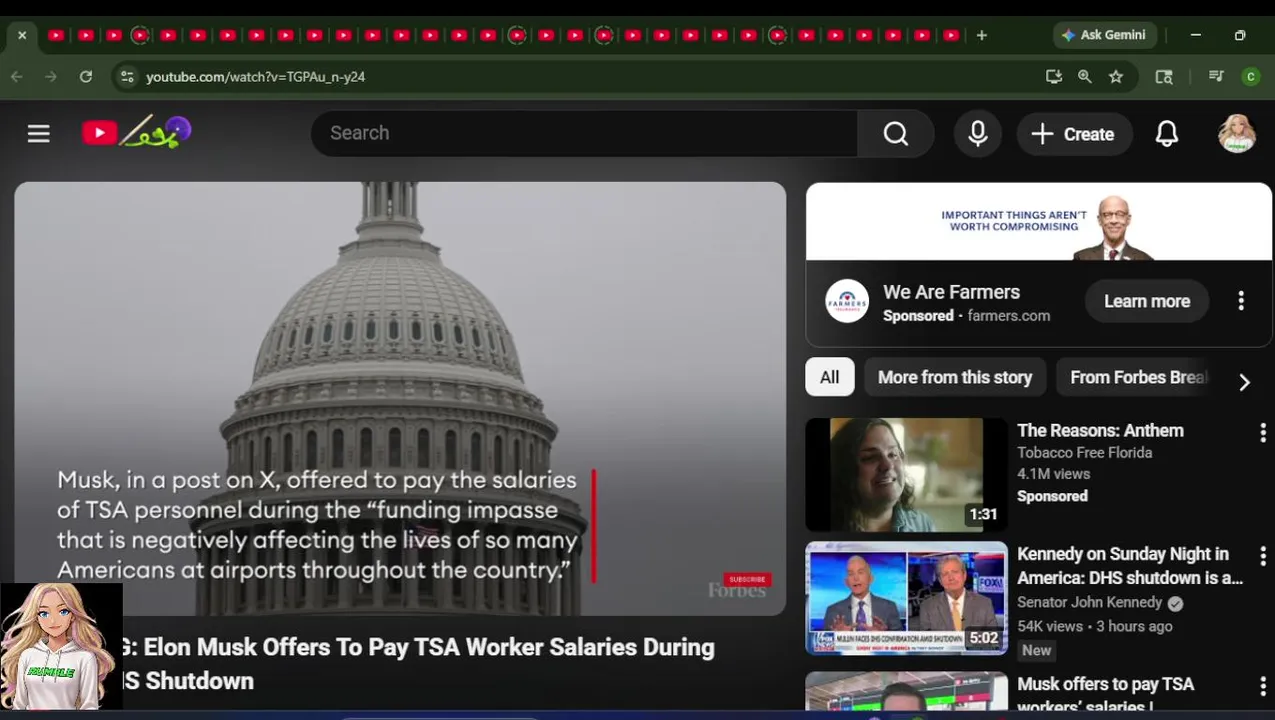Click farmers.com text in ad
1275x720 pixels.
tap(1009, 315)
